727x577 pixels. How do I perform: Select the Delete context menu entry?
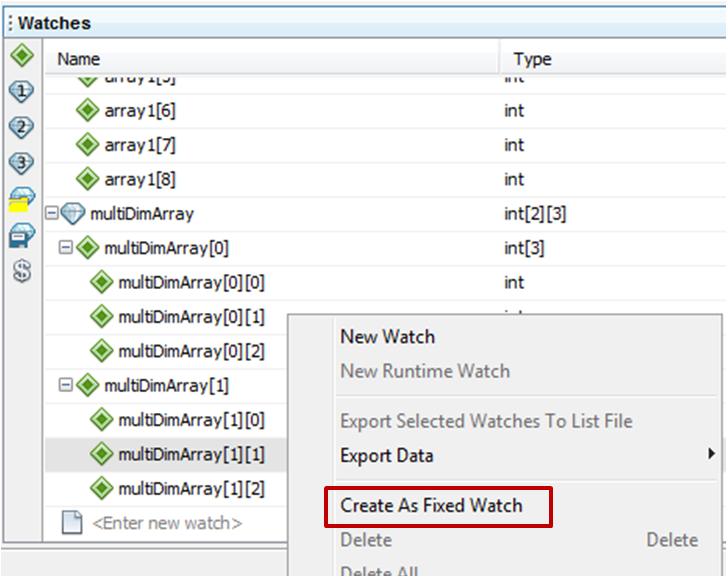pos(366,540)
